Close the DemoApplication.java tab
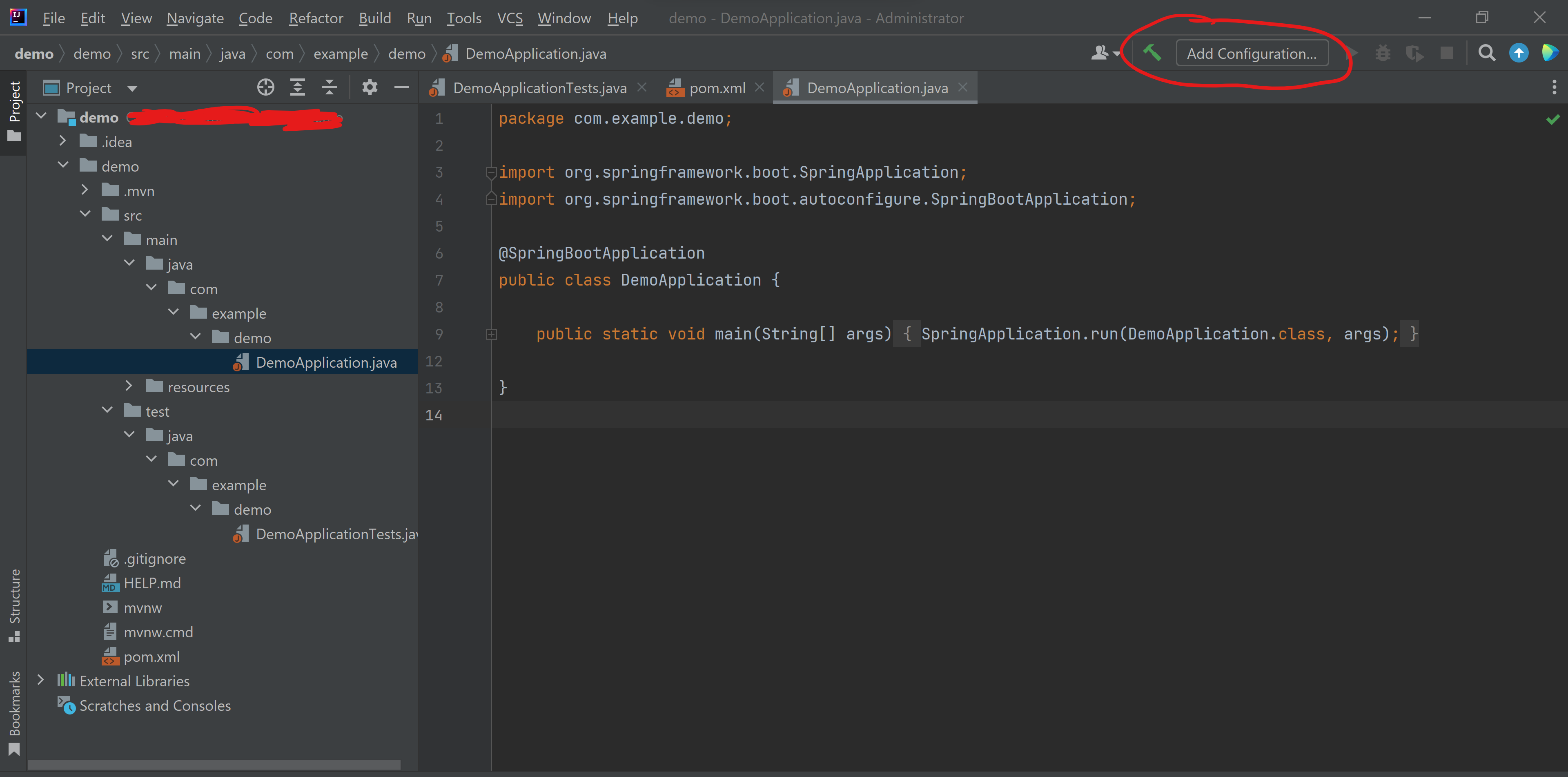Image resolution: width=1568 pixels, height=777 pixels. pyautogui.click(x=962, y=88)
